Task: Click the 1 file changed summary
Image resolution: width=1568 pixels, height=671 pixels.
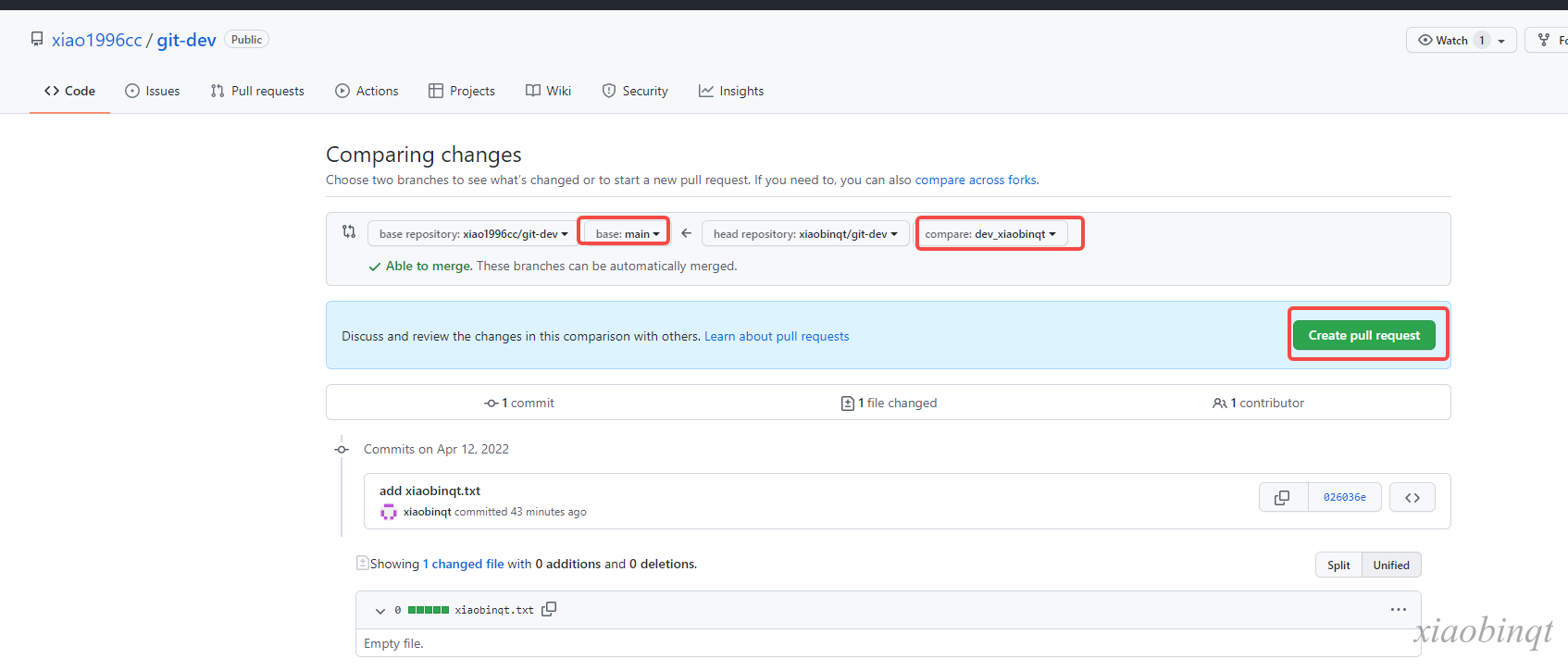Action: click(889, 403)
